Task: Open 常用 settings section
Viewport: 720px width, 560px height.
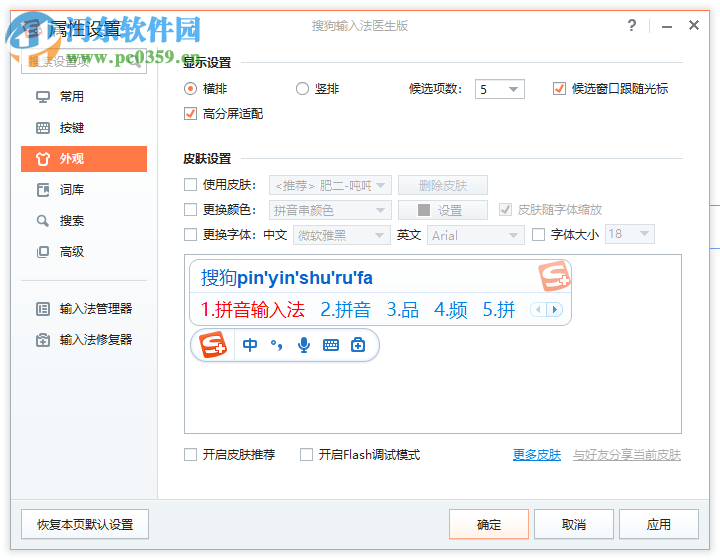Action: [84, 97]
